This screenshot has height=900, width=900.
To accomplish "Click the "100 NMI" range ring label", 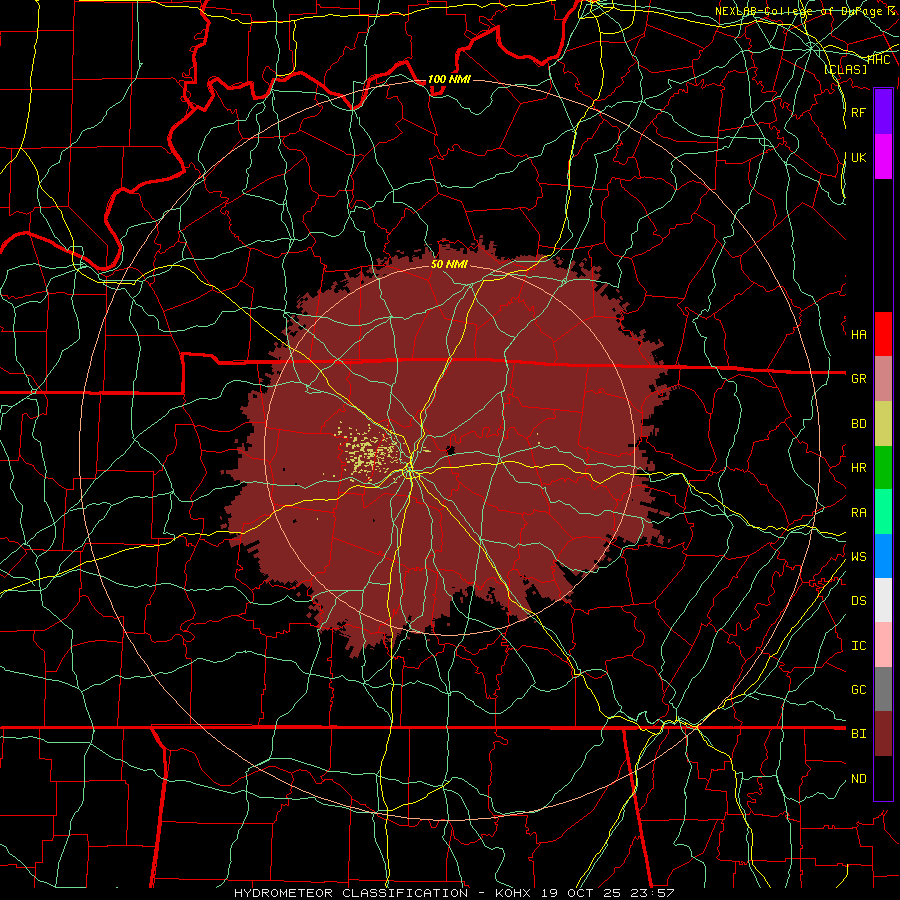I will 449,79.
